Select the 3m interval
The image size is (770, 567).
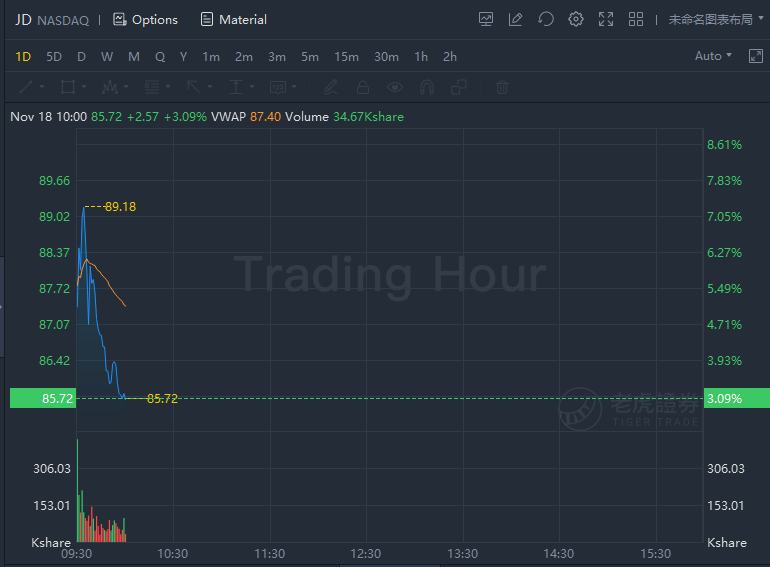(277, 57)
